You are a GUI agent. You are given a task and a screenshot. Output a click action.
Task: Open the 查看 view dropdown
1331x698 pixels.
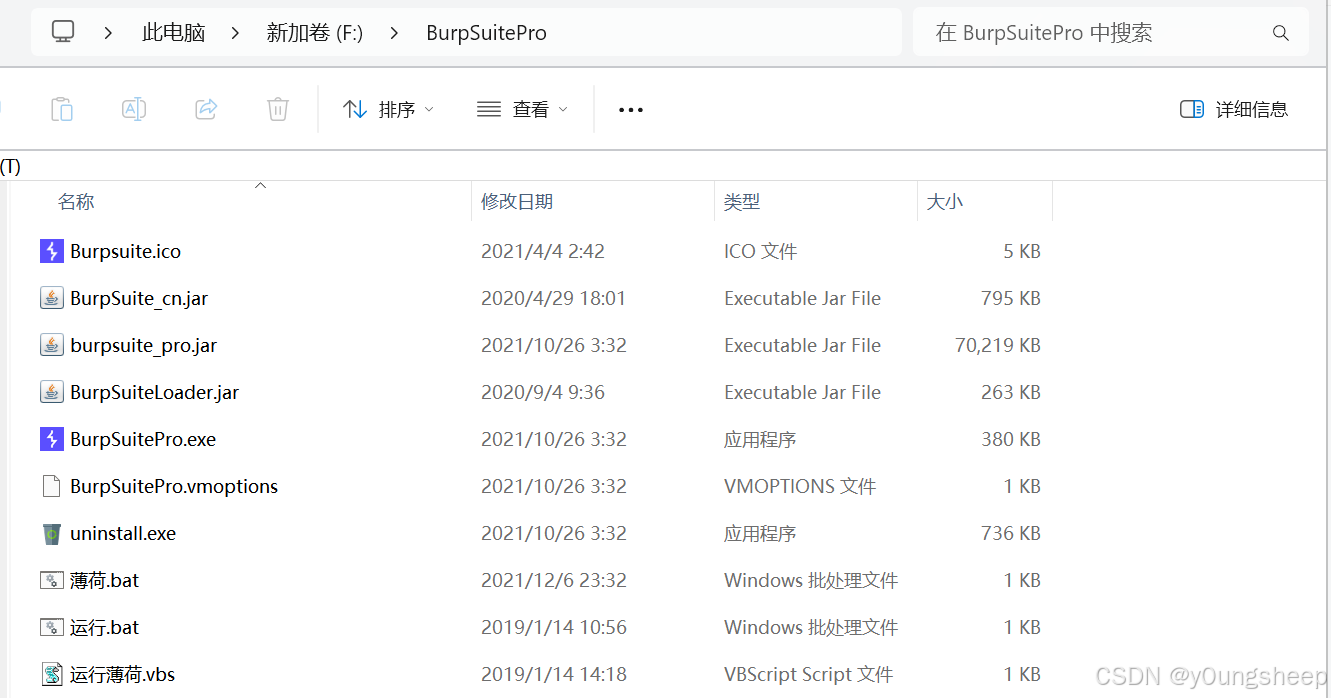pyautogui.click(x=522, y=109)
